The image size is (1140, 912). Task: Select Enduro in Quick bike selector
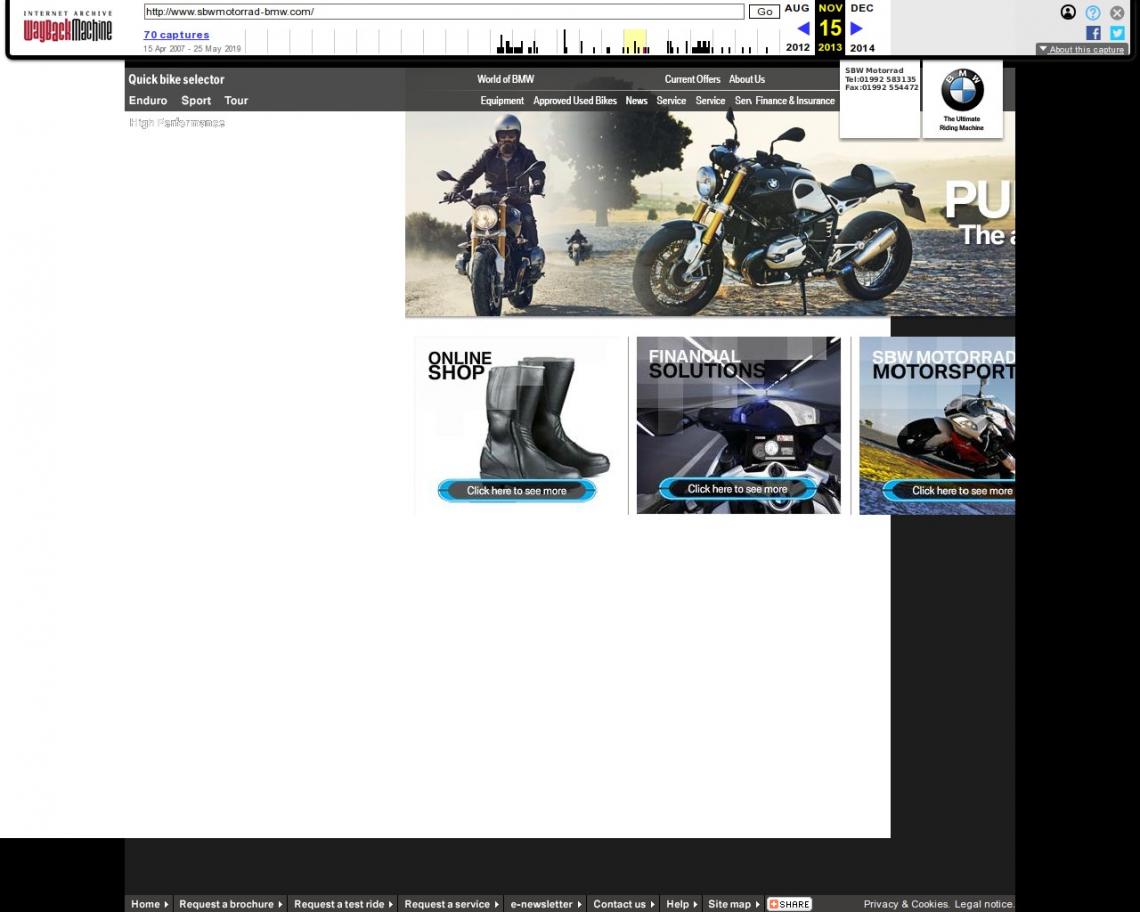148,100
